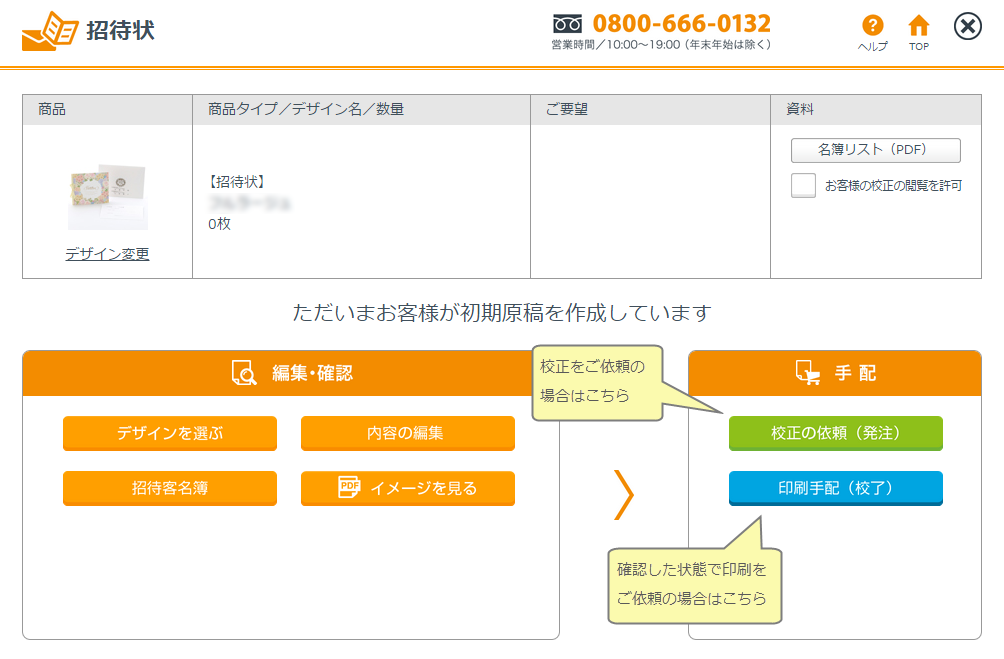The image size is (1004, 659).
Task: Open the Help icon
Action: pos(872,26)
